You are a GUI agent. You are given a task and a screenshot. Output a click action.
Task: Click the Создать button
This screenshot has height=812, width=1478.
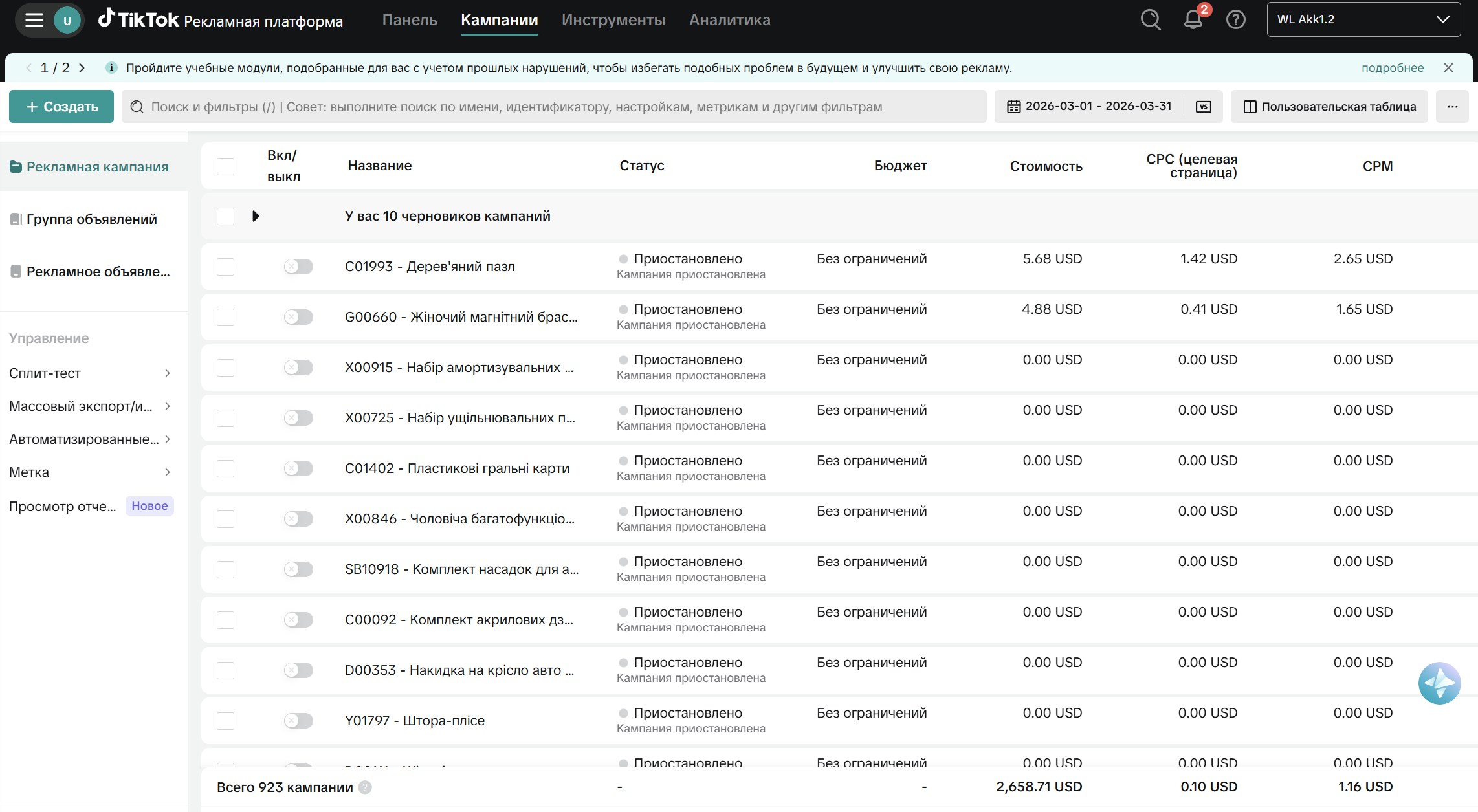[x=61, y=107]
